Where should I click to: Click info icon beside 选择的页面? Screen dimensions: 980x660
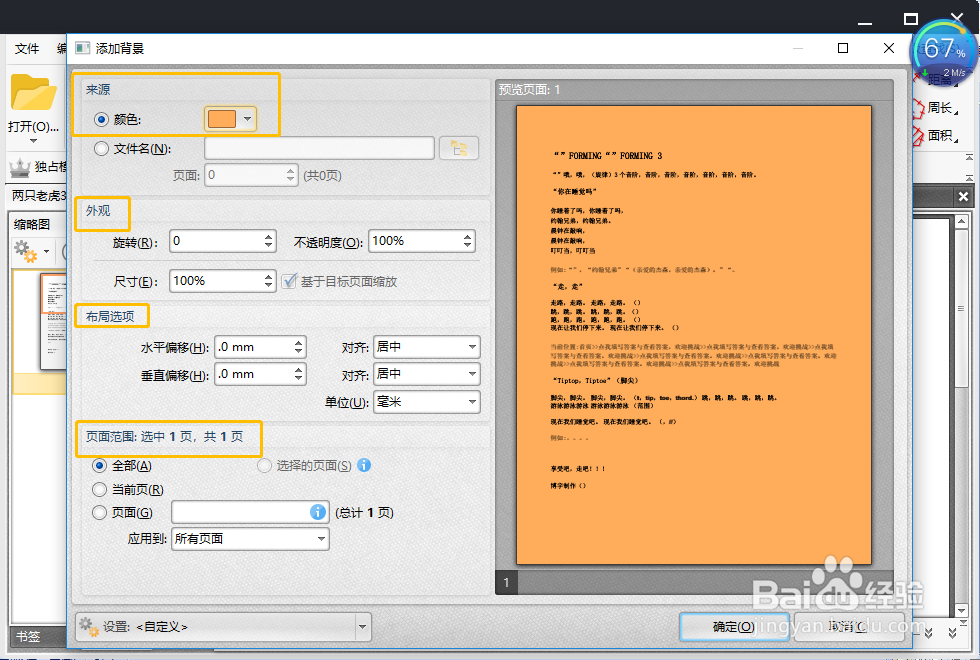pyautogui.click(x=364, y=465)
